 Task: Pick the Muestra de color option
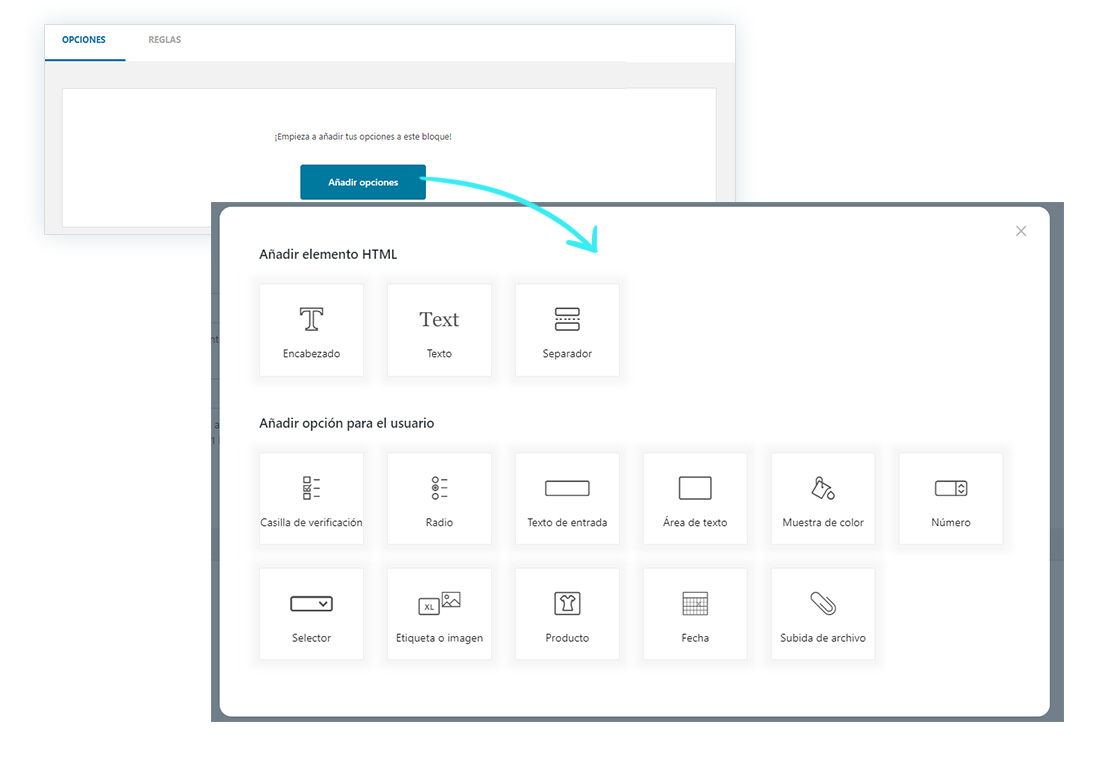tap(823, 499)
